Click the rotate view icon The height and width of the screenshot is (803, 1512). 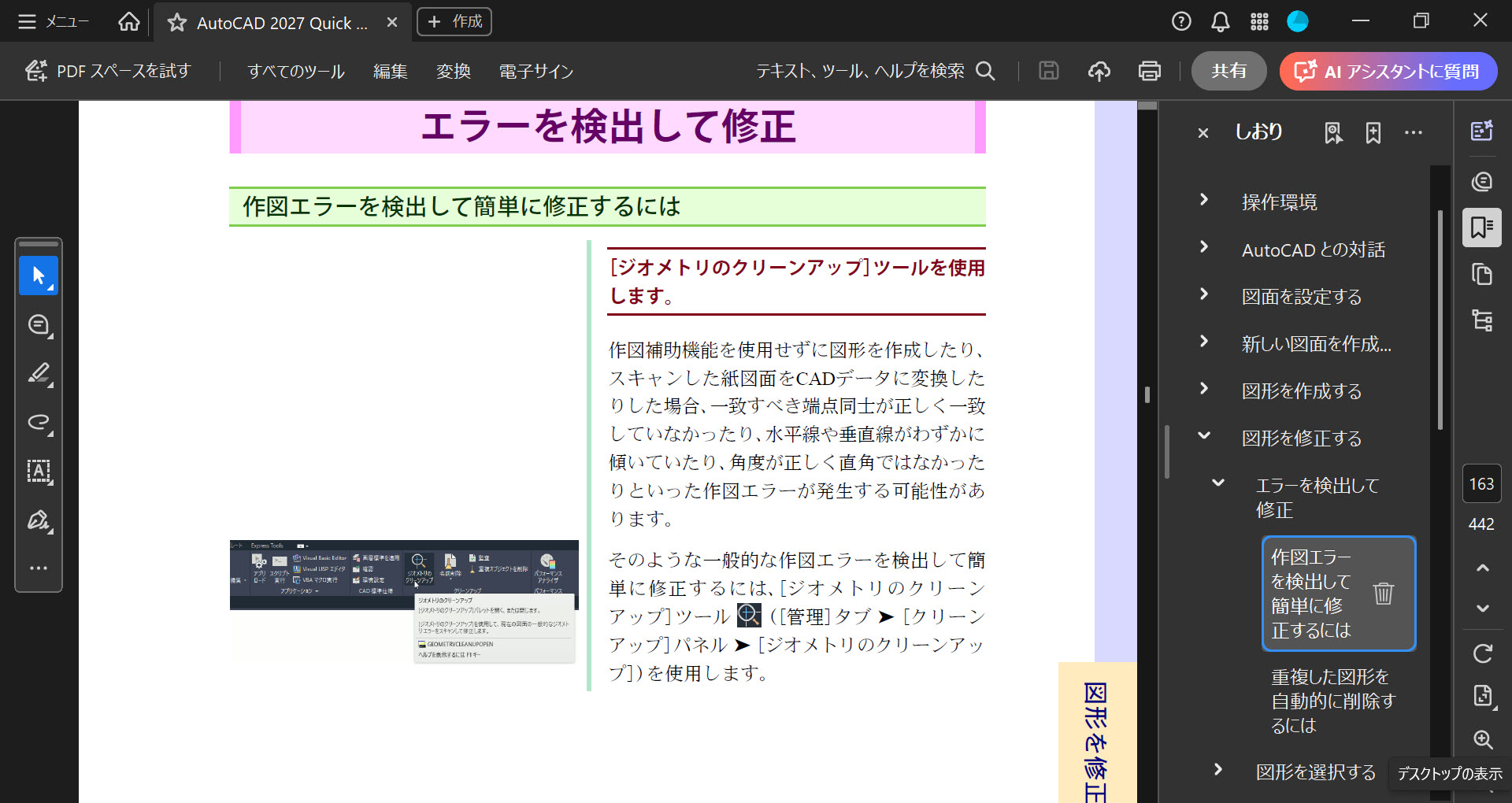point(1482,653)
